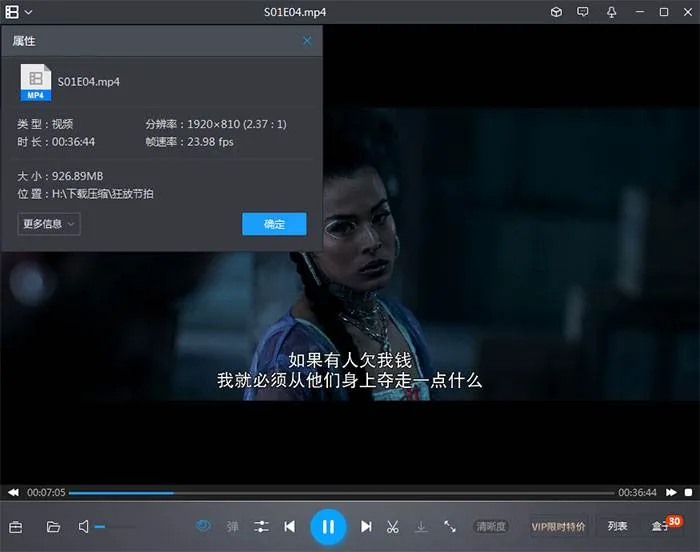Adjust the volume slider
Viewport: 700px width, 552px height.
pos(115,527)
